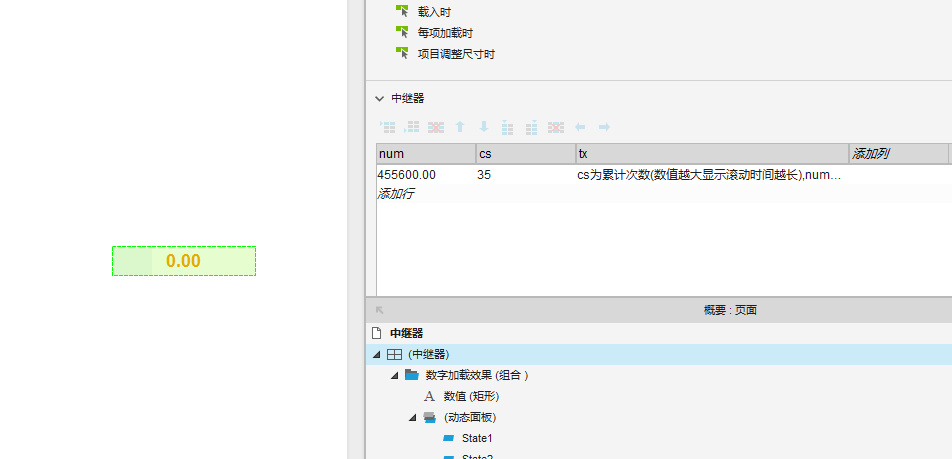Viewport: 952px width, 459px height.
Task: Click the move column right arrow
Action: [604, 127]
